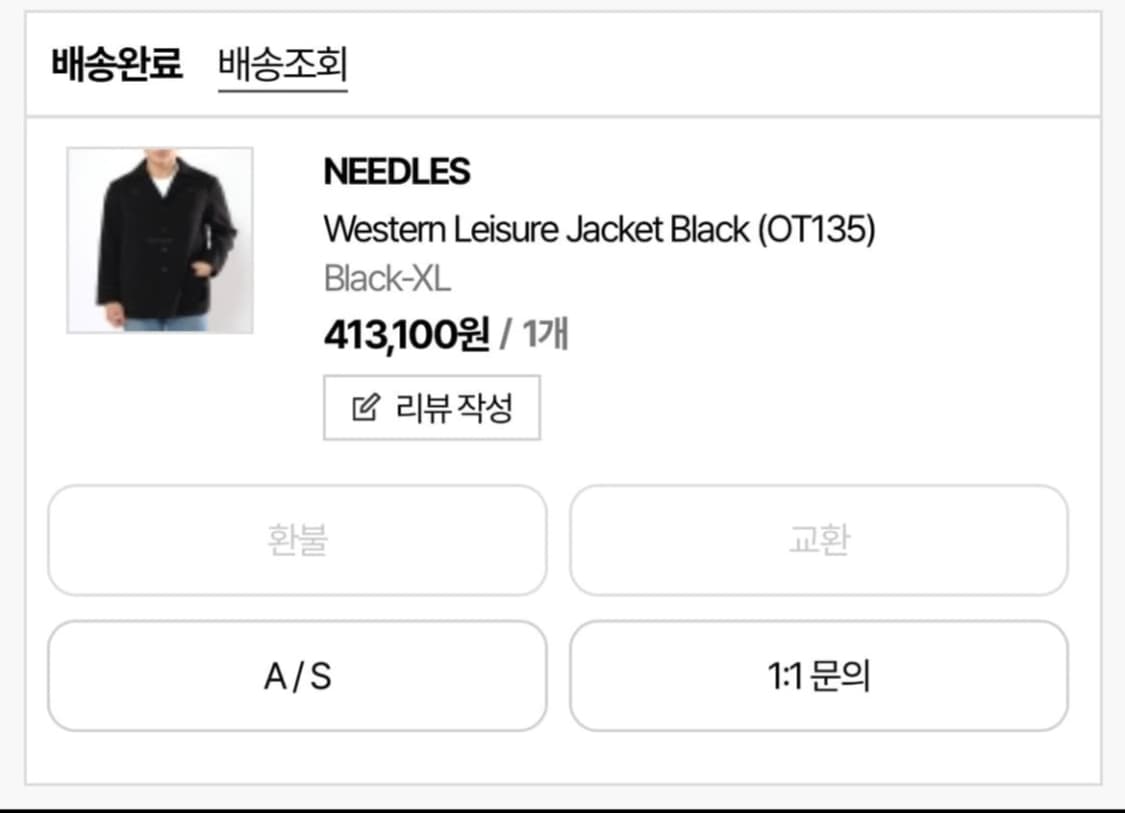Track shipment via 배송조회 link
This screenshot has width=1125, height=813.
pyautogui.click(x=282, y=64)
